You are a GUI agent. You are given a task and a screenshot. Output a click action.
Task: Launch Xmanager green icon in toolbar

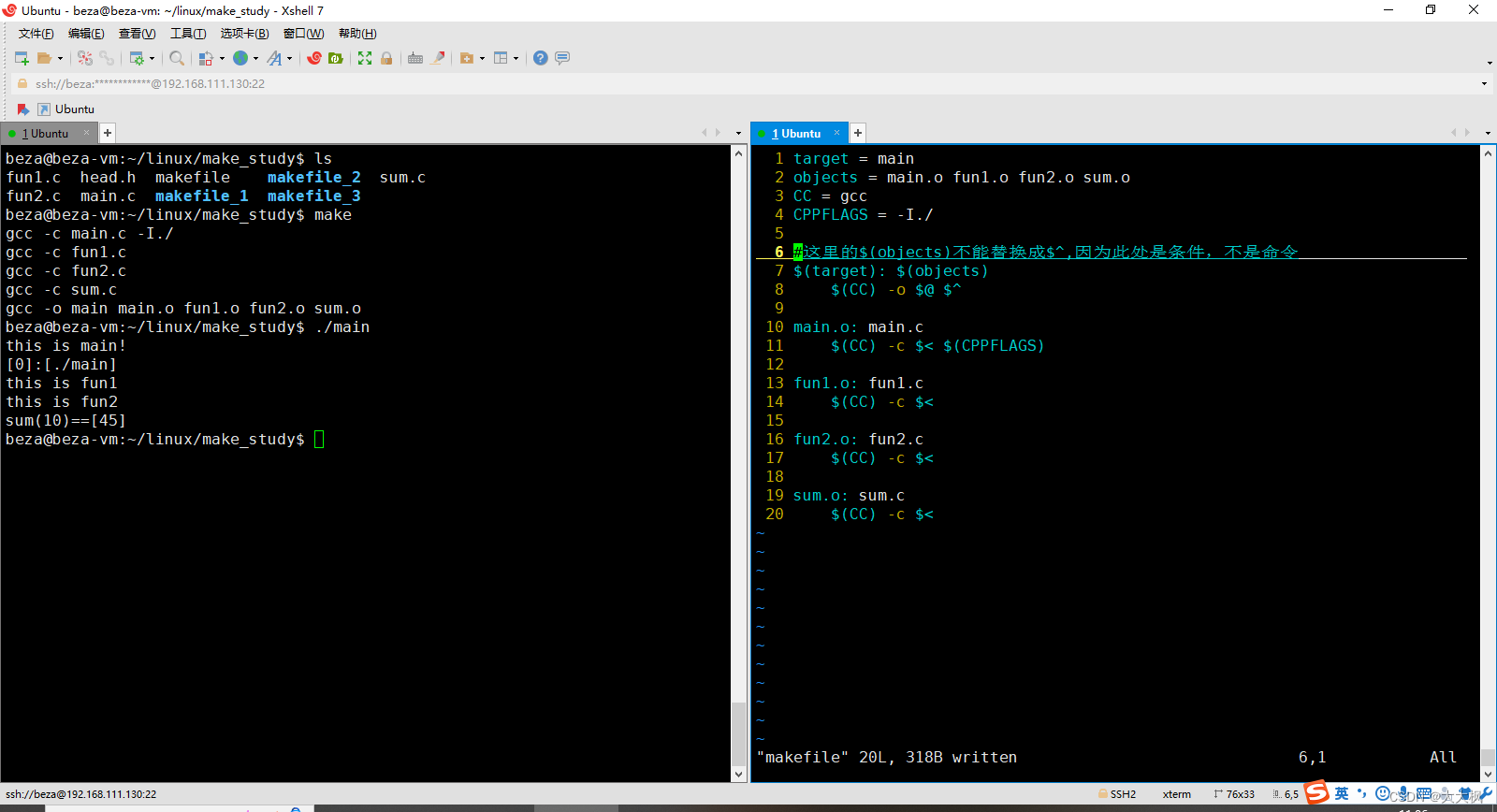(x=336, y=58)
